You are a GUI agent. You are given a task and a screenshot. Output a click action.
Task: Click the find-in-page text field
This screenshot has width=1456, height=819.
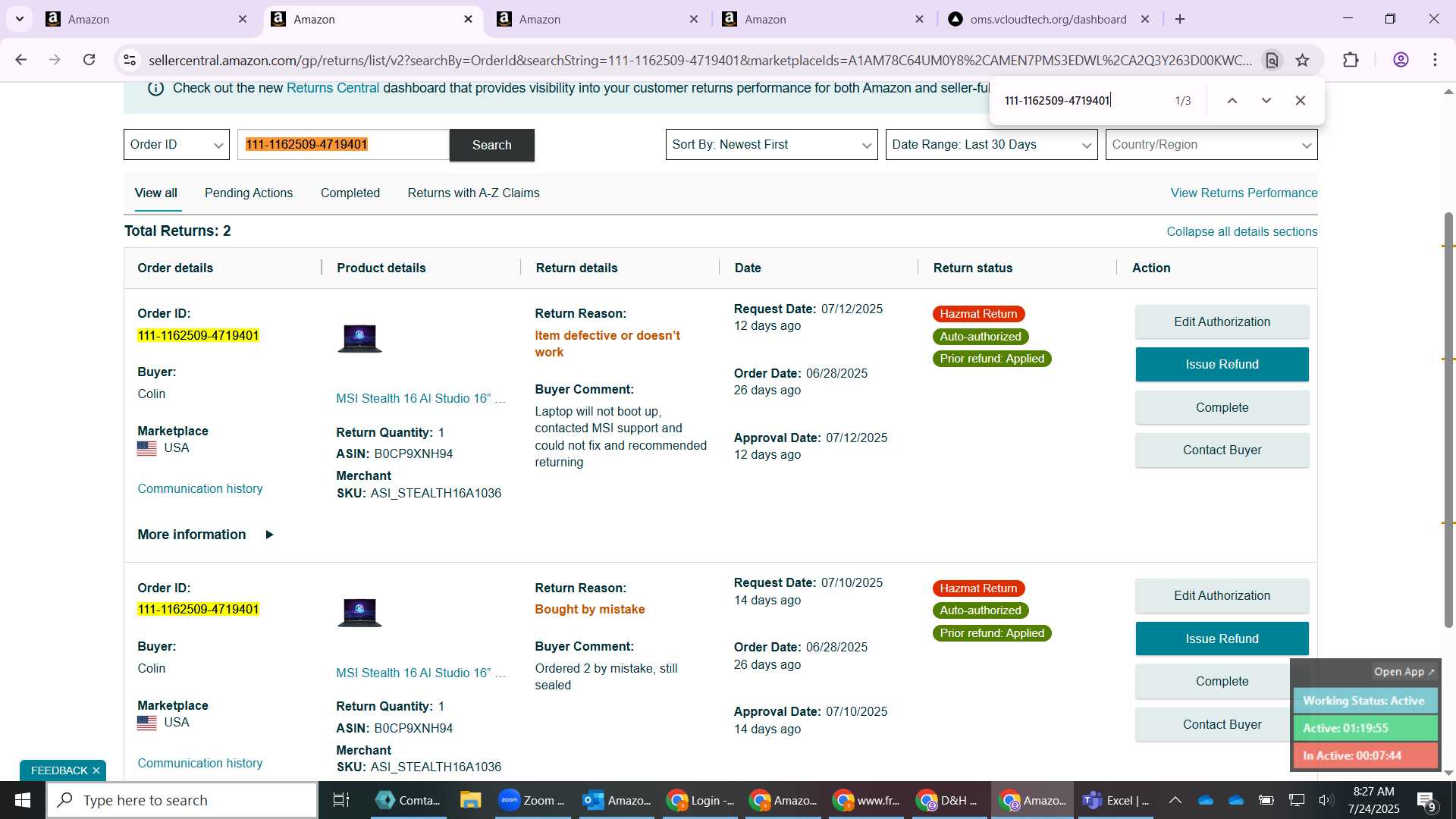pyautogui.click(x=1084, y=100)
